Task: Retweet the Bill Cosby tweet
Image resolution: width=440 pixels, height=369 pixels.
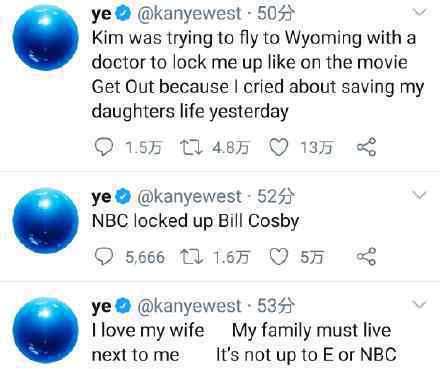Action: 191,257
